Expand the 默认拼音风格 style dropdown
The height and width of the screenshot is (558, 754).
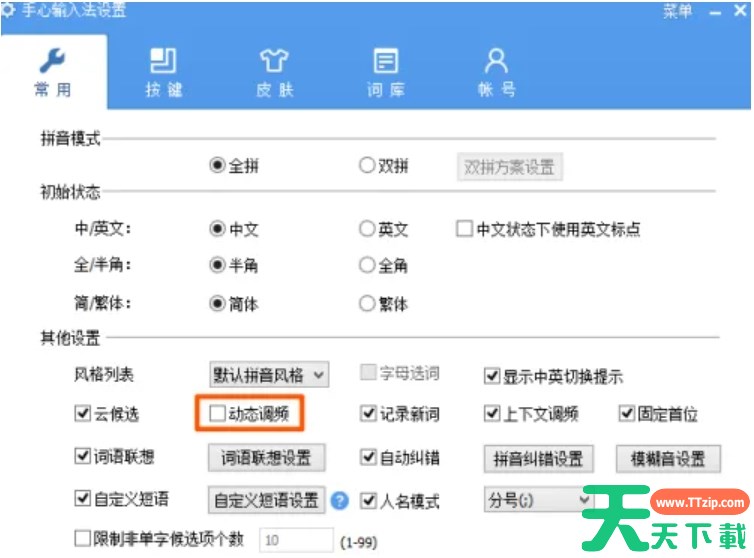tap(269, 375)
